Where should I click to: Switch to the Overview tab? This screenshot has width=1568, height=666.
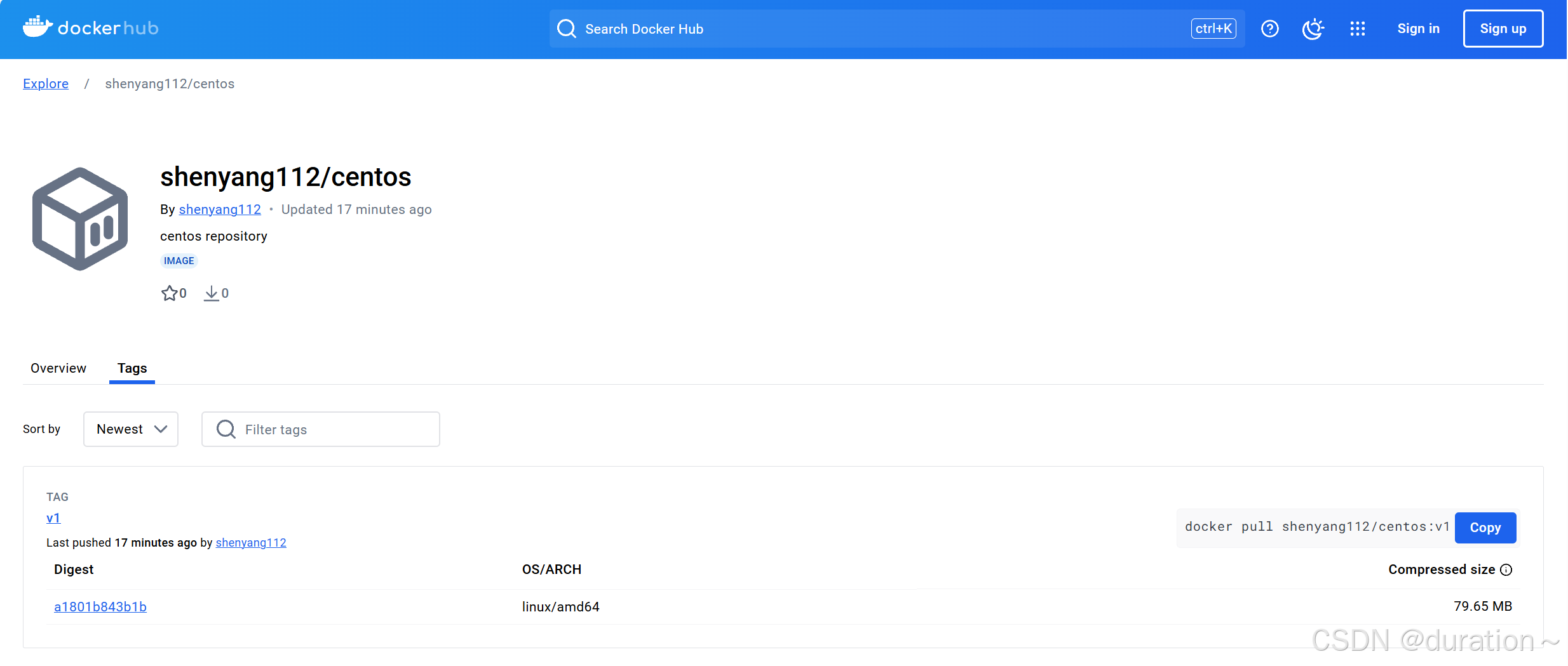[x=58, y=368]
